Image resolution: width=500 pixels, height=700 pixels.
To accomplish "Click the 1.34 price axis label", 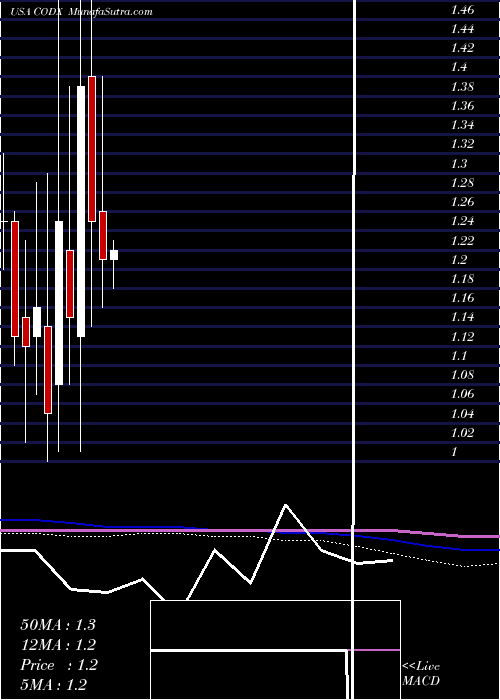I will pos(462,125).
